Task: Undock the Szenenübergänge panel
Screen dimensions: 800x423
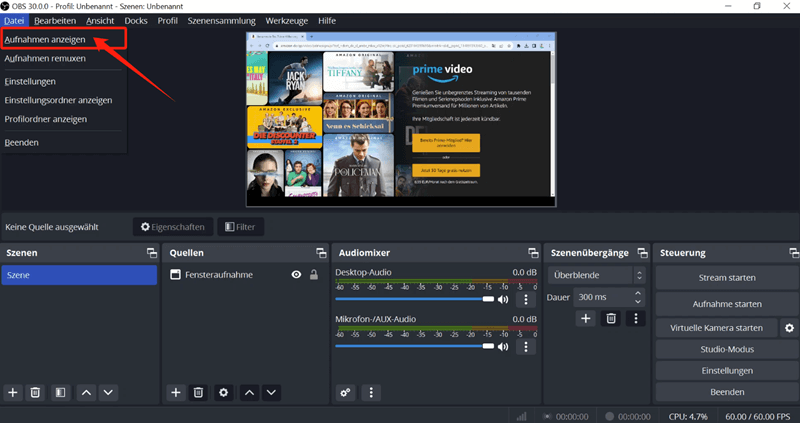Action: pyautogui.click(x=642, y=253)
